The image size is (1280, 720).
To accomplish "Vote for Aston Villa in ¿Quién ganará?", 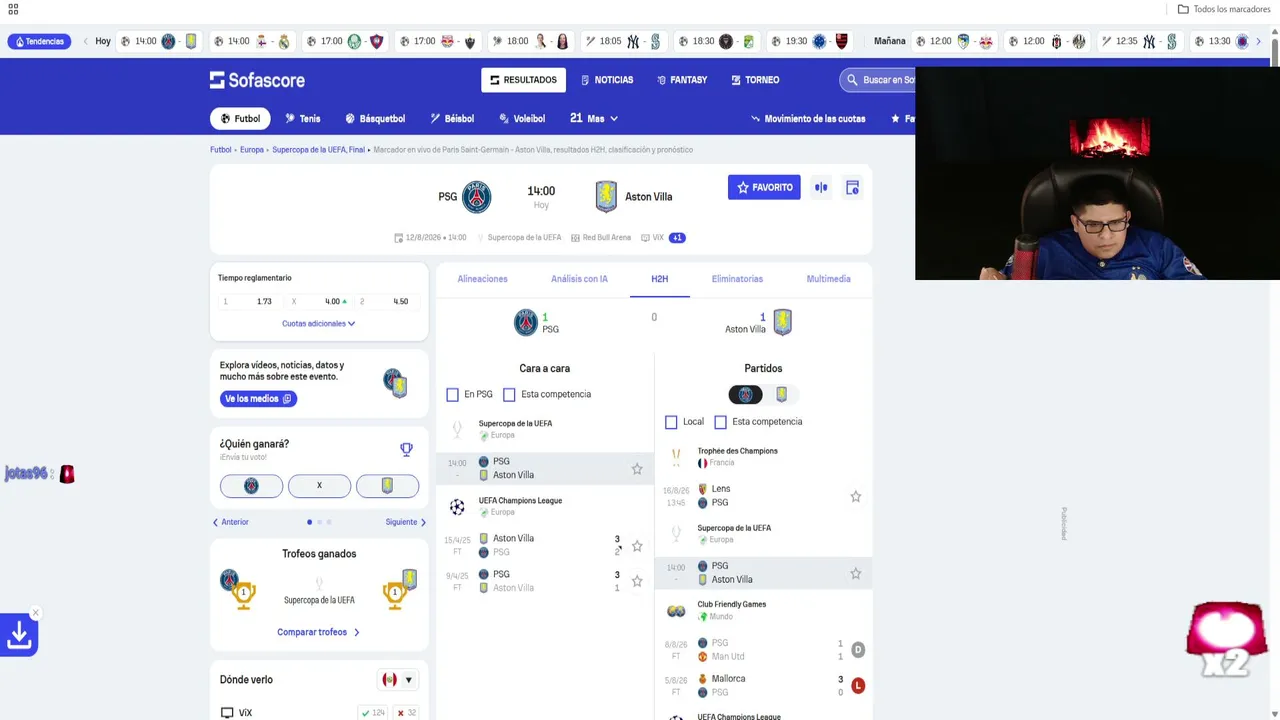I will point(387,486).
